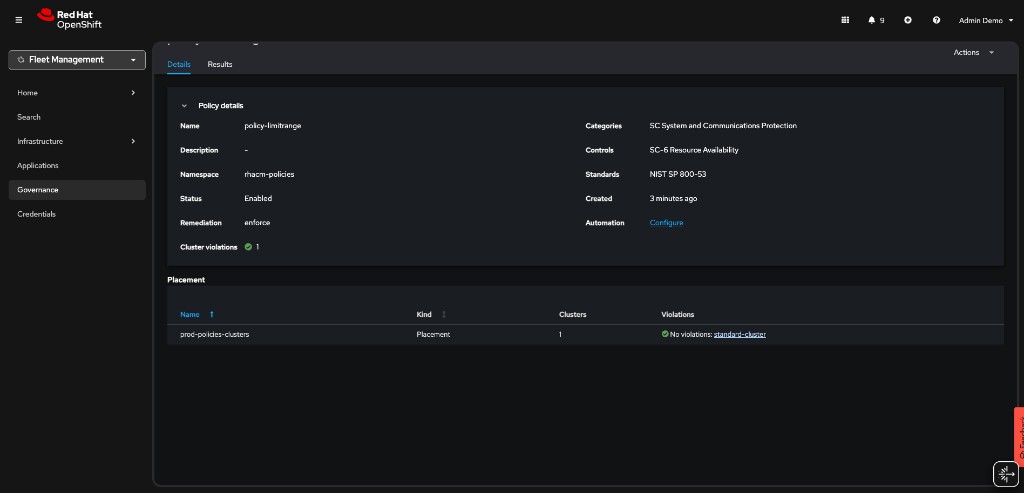Open the notifications bell

(x=872, y=20)
